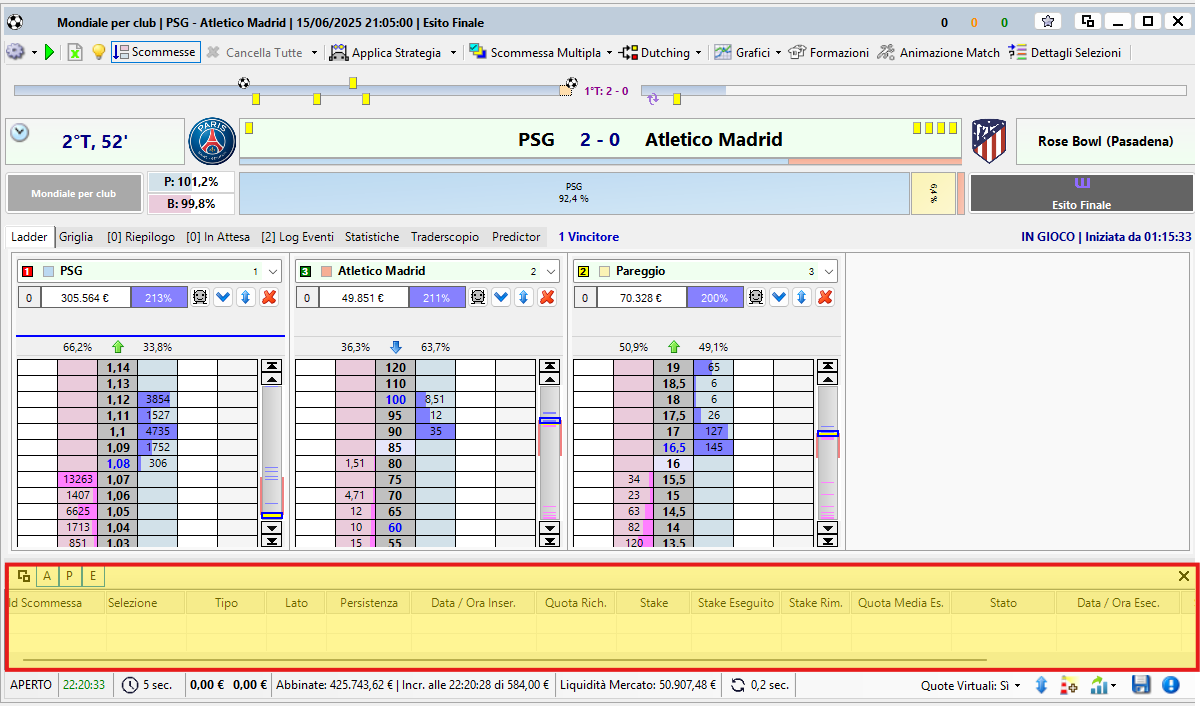
Task: Click the Atletico Madrid ladder scrollbar
Action: pyautogui.click(x=549, y=454)
